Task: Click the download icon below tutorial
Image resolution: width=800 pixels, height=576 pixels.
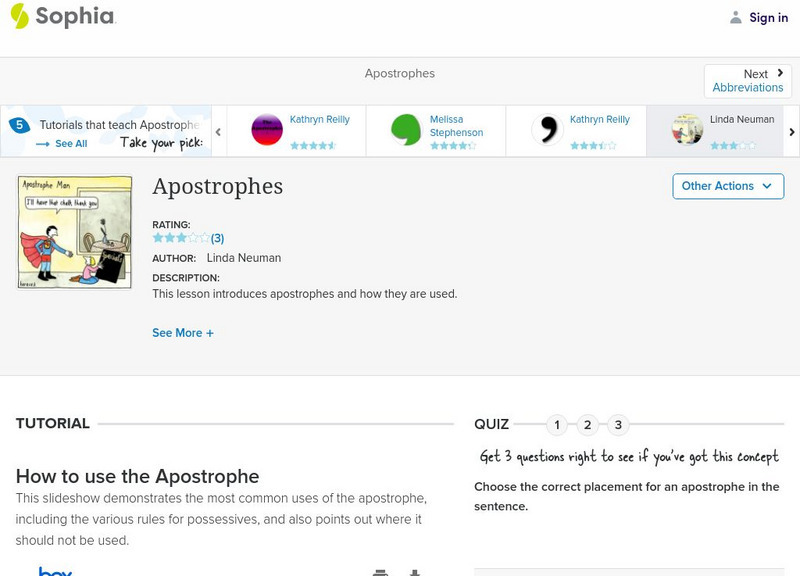Action: pyautogui.click(x=414, y=572)
